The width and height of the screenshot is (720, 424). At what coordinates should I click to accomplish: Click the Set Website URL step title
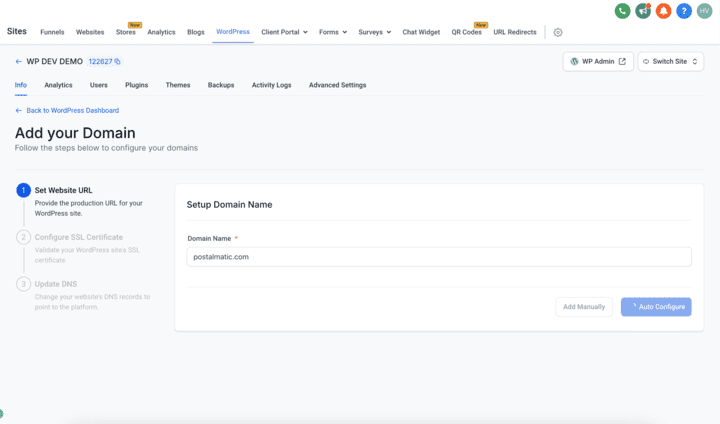[63, 190]
